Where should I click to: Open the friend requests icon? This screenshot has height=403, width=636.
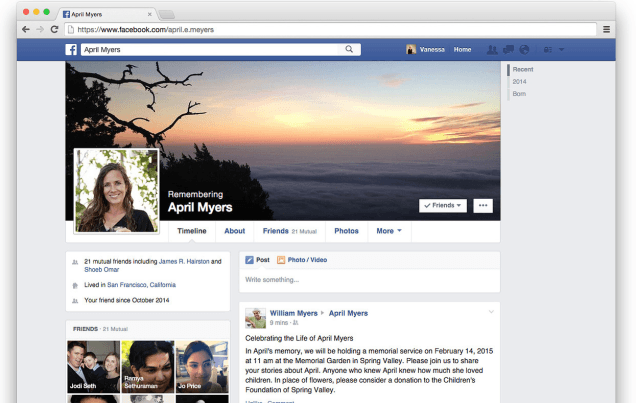click(x=492, y=49)
